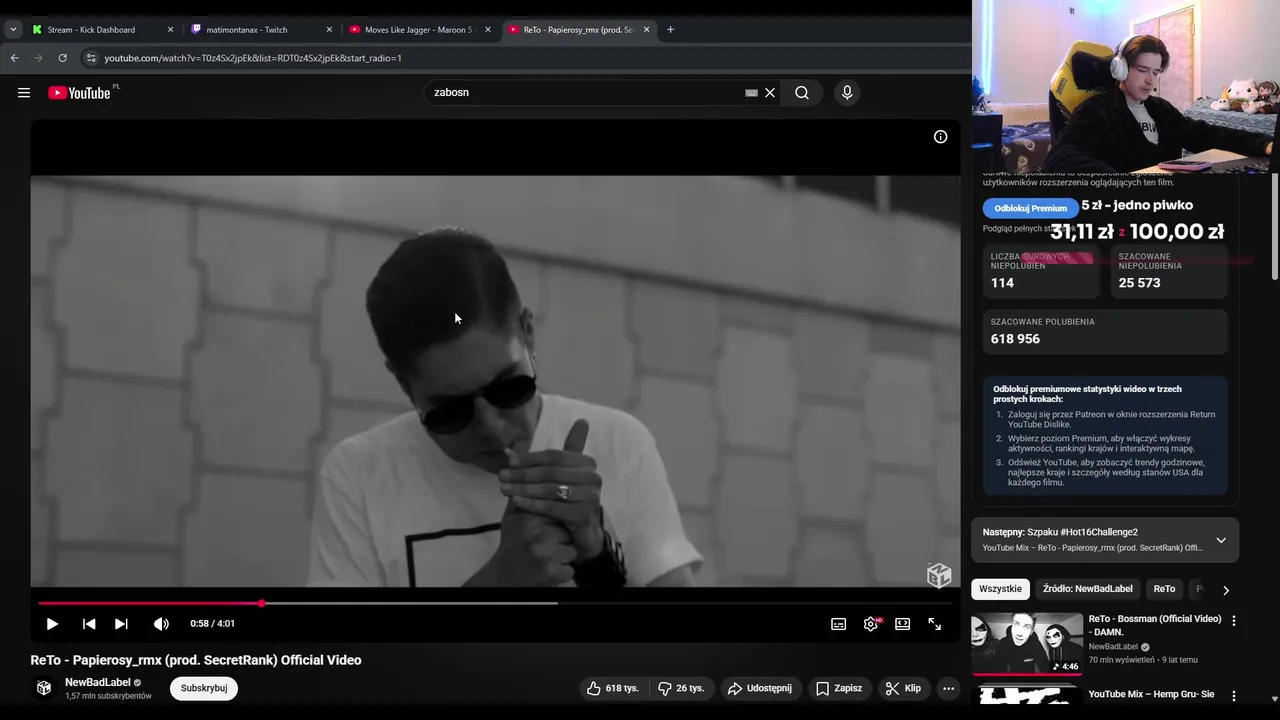
Task: Select the Wszystkie filter chip
Action: pos(1000,589)
